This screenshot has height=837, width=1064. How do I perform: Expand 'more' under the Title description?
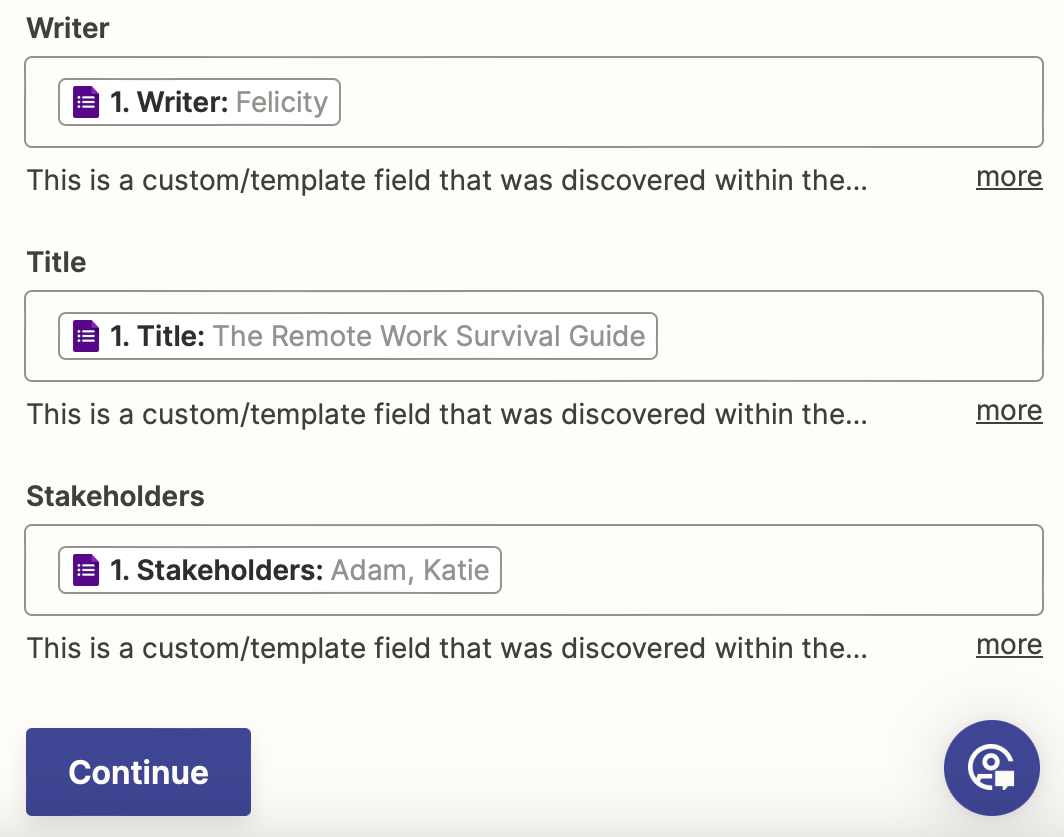(x=1009, y=411)
